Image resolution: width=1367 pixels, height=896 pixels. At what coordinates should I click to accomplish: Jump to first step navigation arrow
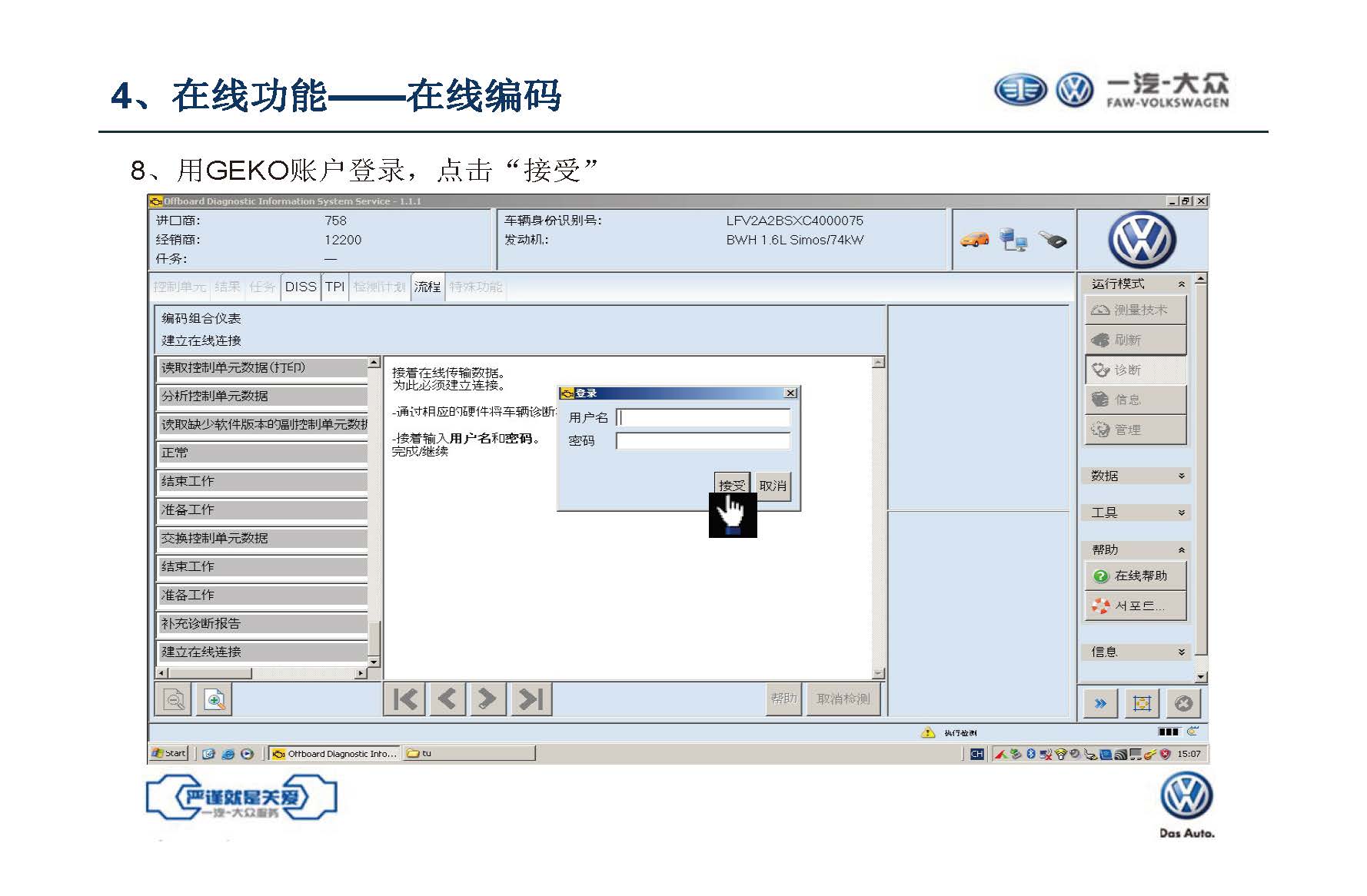tap(404, 699)
